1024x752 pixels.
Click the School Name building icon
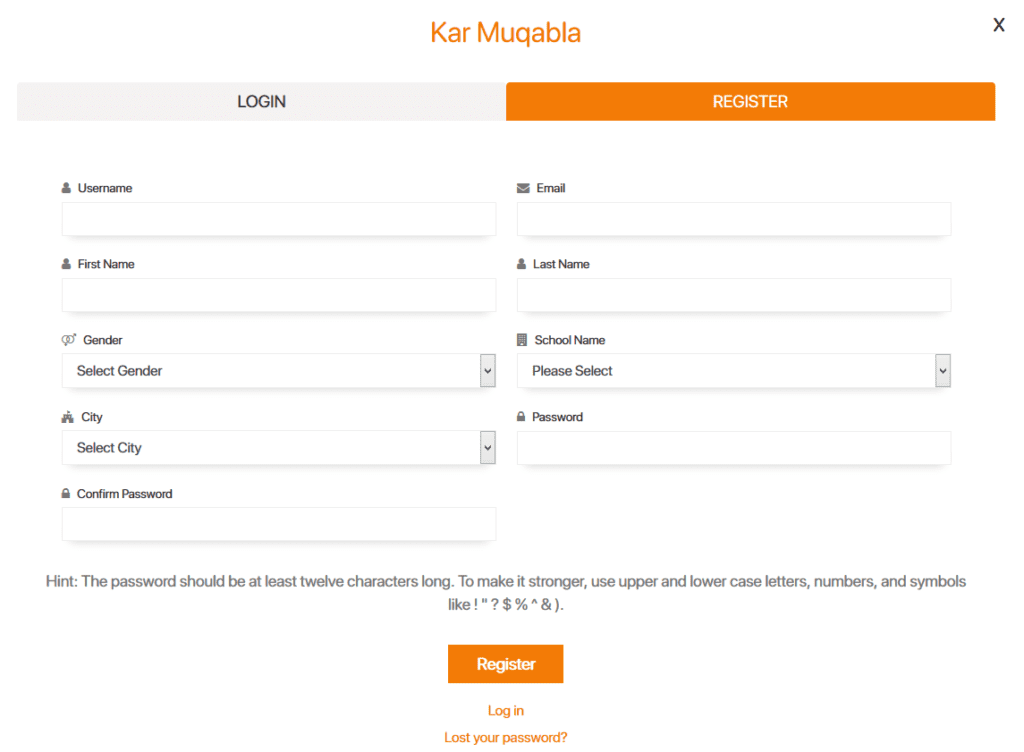[521, 340]
